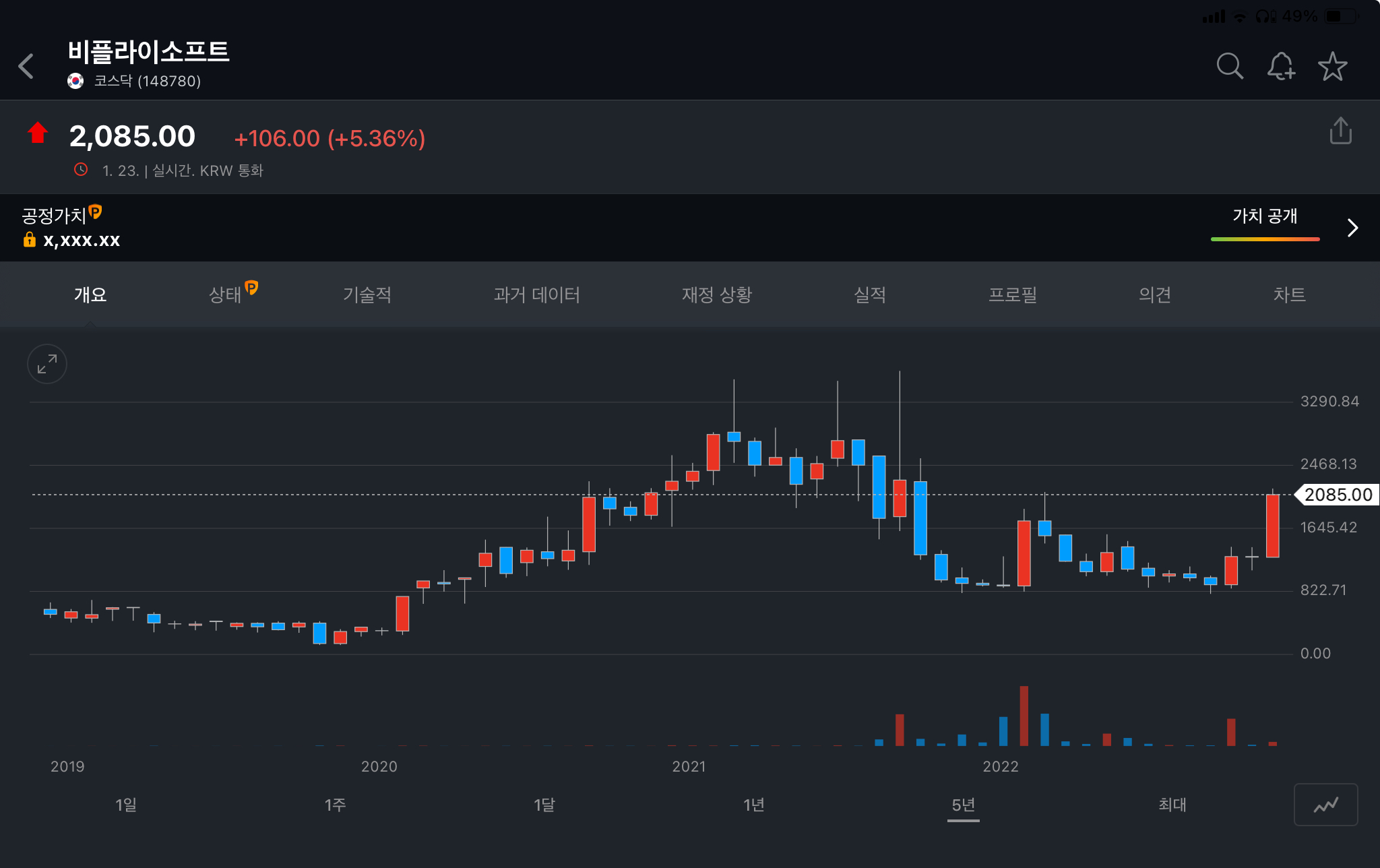Tap the 822.71 axis label
This screenshot has width=1380, height=868.
pyautogui.click(x=1323, y=590)
